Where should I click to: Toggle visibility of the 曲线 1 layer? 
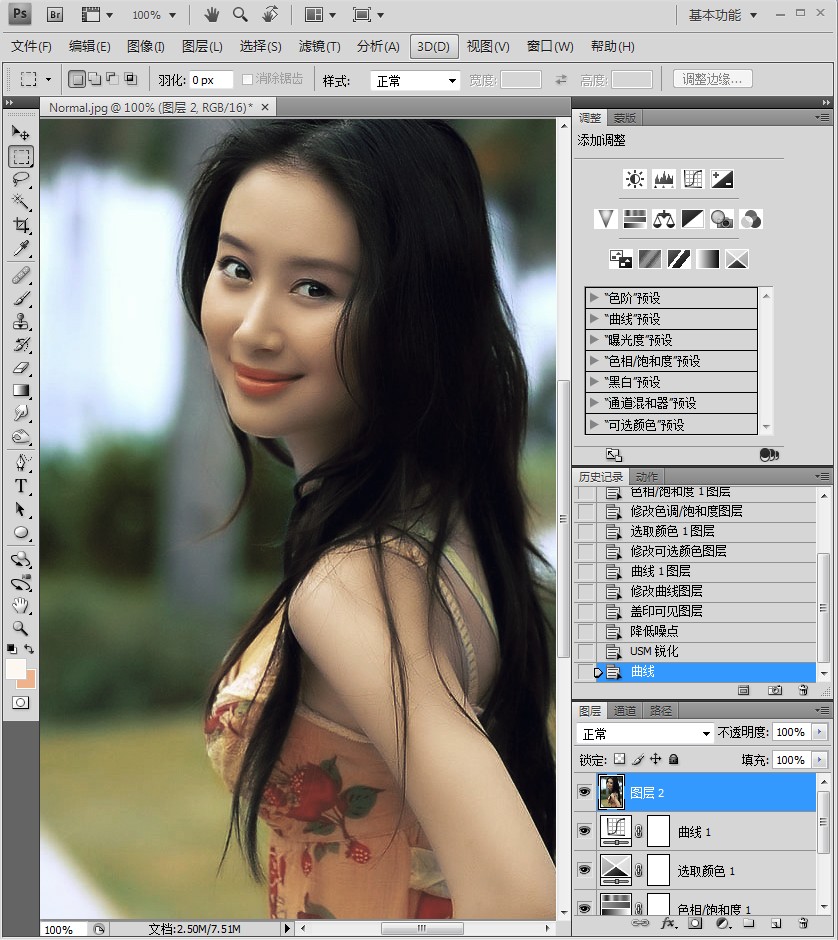tap(584, 831)
